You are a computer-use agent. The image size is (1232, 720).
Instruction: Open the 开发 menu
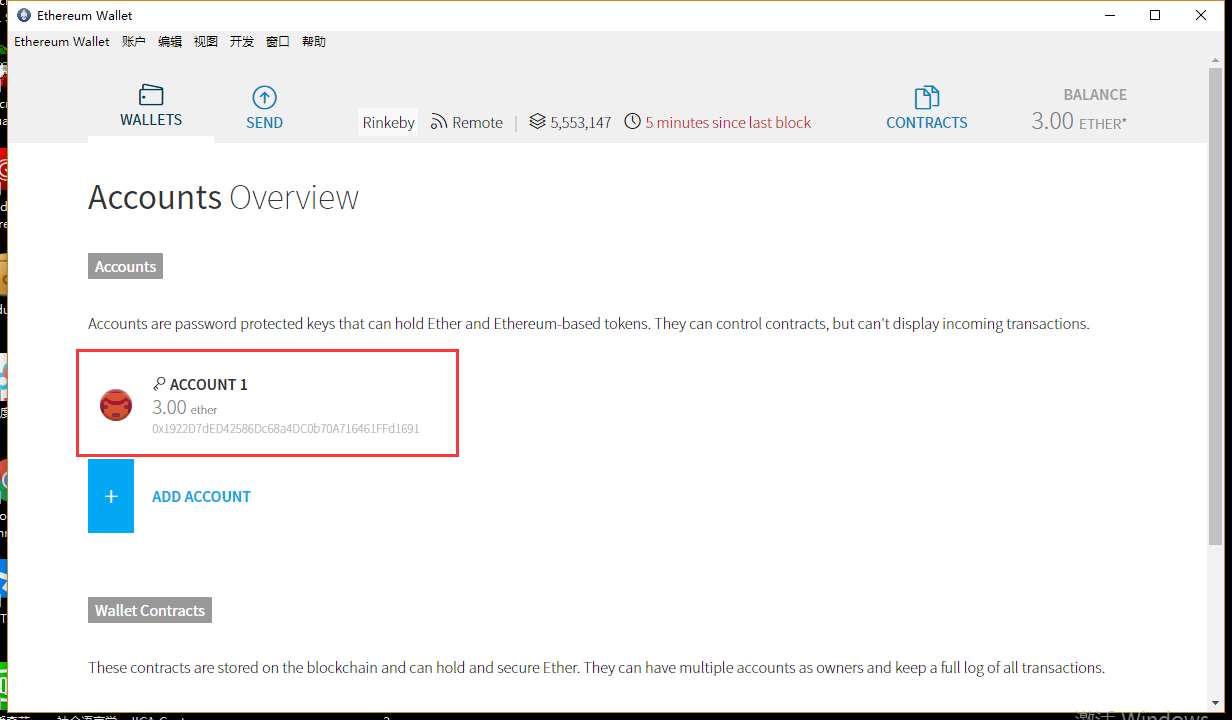(242, 42)
